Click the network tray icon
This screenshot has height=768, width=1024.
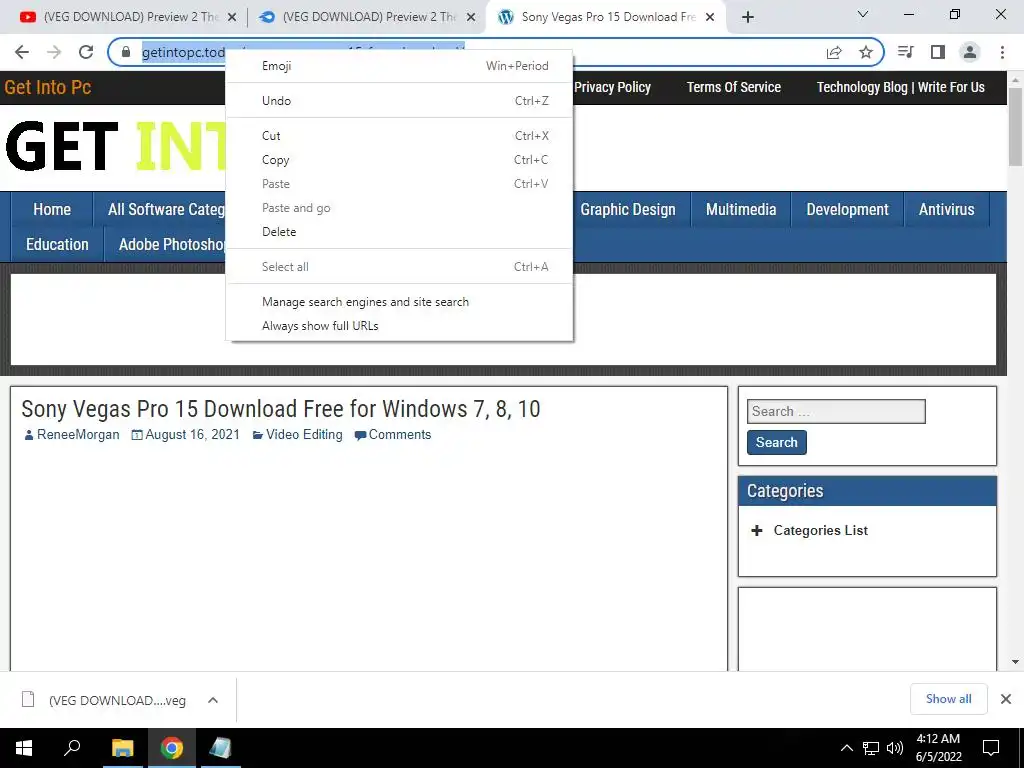pyautogui.click(x=871, y=748)
